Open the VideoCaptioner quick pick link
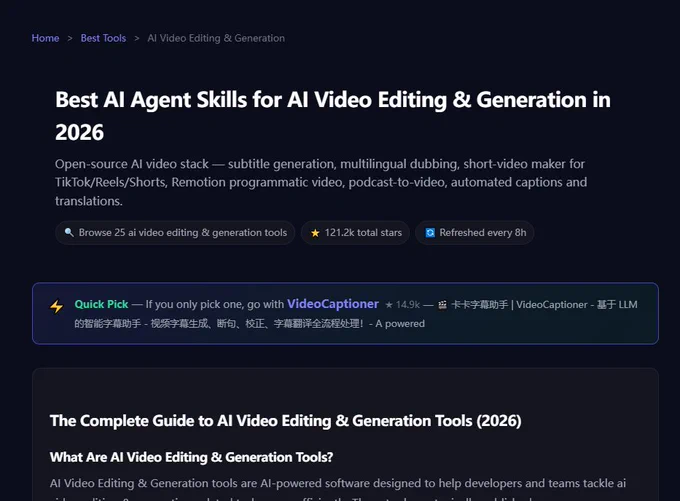The height and width of the screenshot is (501, 680). coord(333,304)
